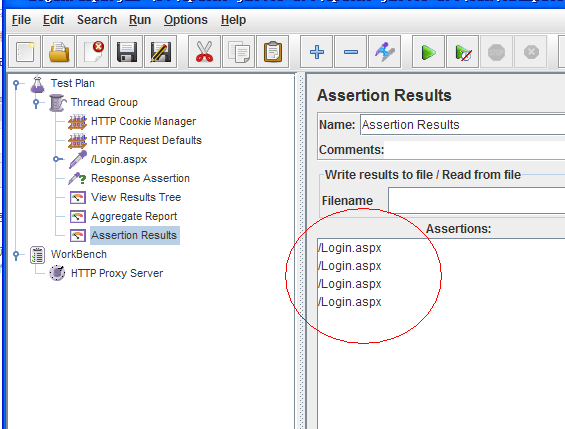Viewport: 565px width, 429px height.
Task: Select Thread Group in the tree
Action: [x=104, y=103]
